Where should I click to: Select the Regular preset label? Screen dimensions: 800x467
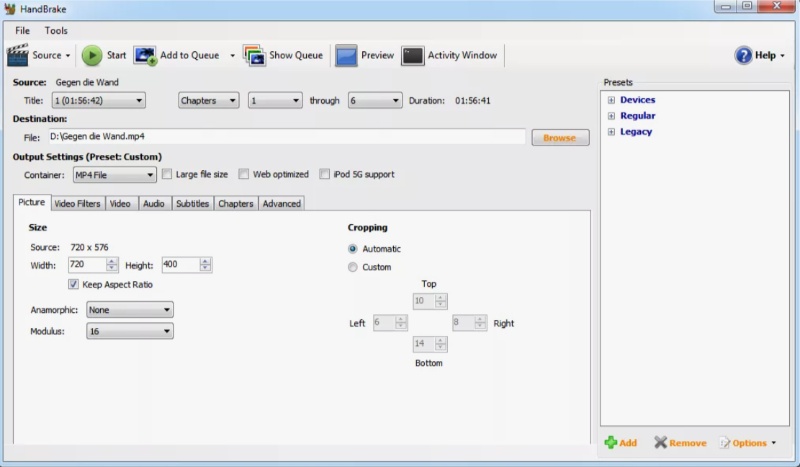point(638,116)
